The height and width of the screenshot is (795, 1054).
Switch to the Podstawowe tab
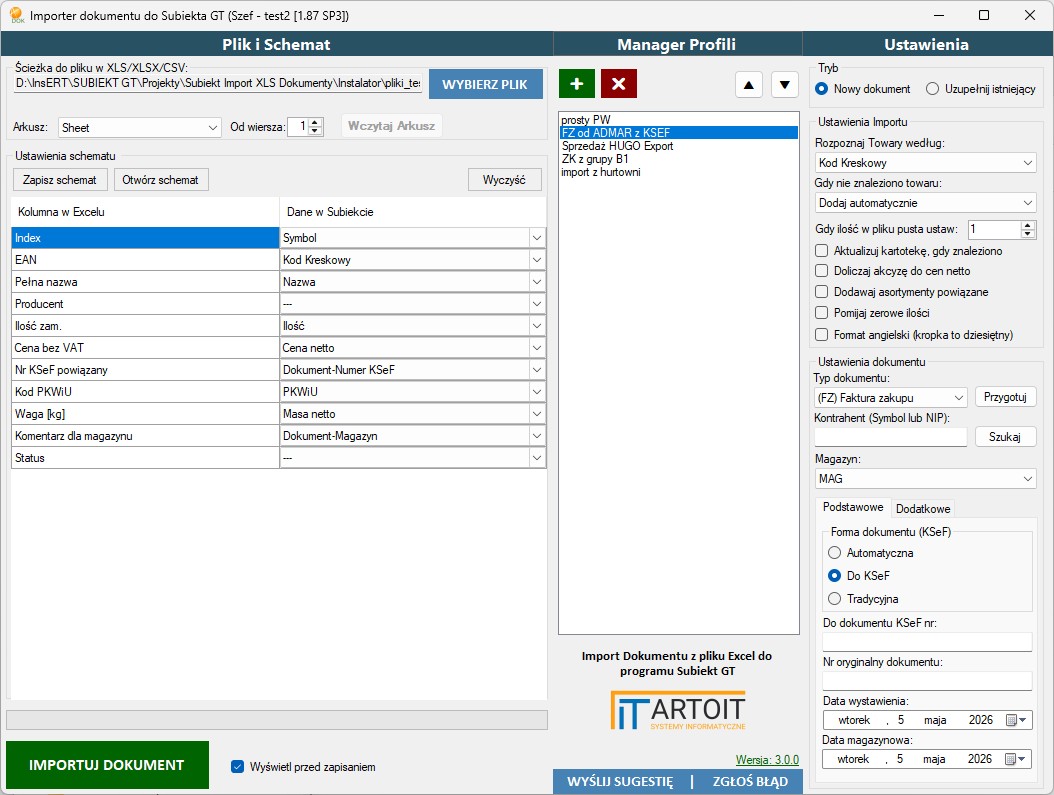click(x=853, y=507)
